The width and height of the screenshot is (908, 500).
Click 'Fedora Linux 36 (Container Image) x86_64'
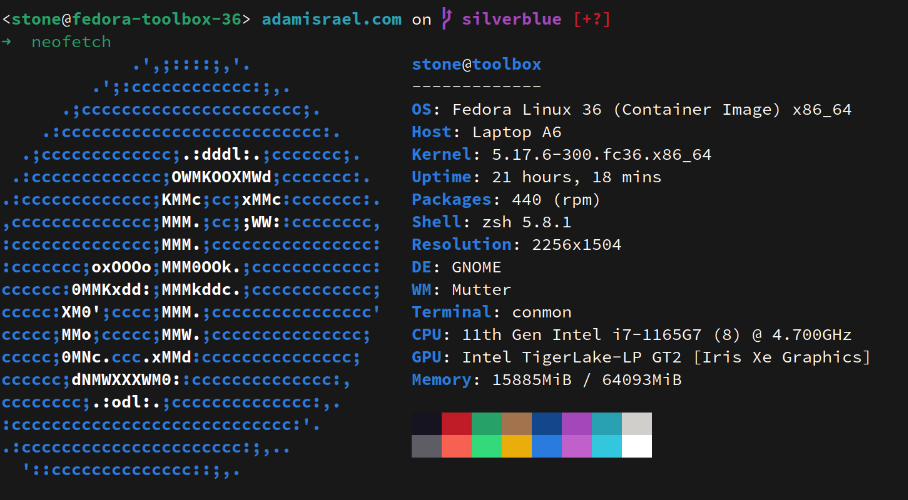pos(651,110)
